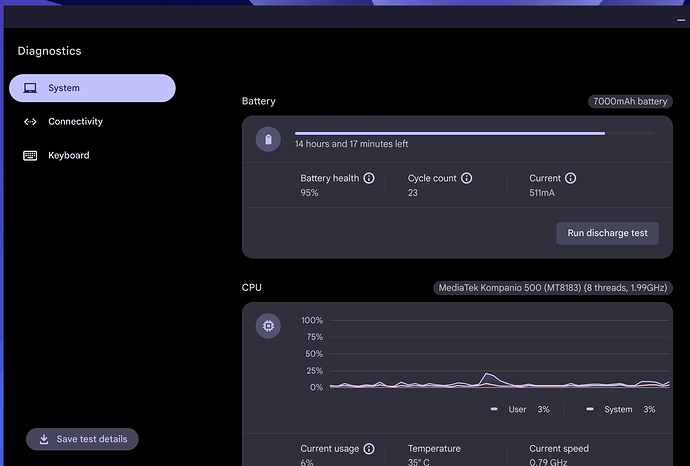Click the battery charge progress bar
Image resolution: width=690 pixels, height=466 pixels.
pos(474,133)
